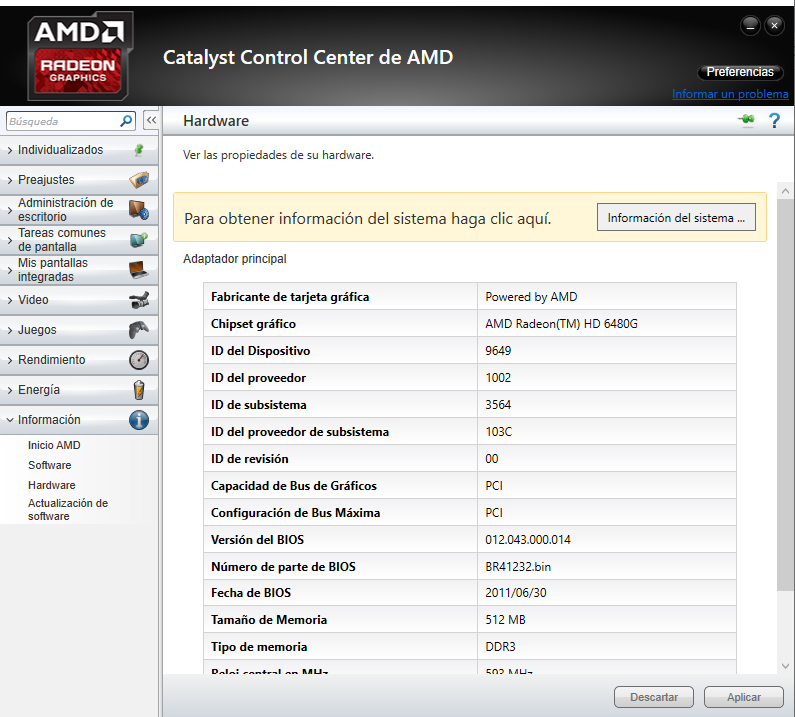Click the Mis pantallas integradas laptop icon
The height and width of the screenshot is (717, 795).
click(x=139, y=269)
